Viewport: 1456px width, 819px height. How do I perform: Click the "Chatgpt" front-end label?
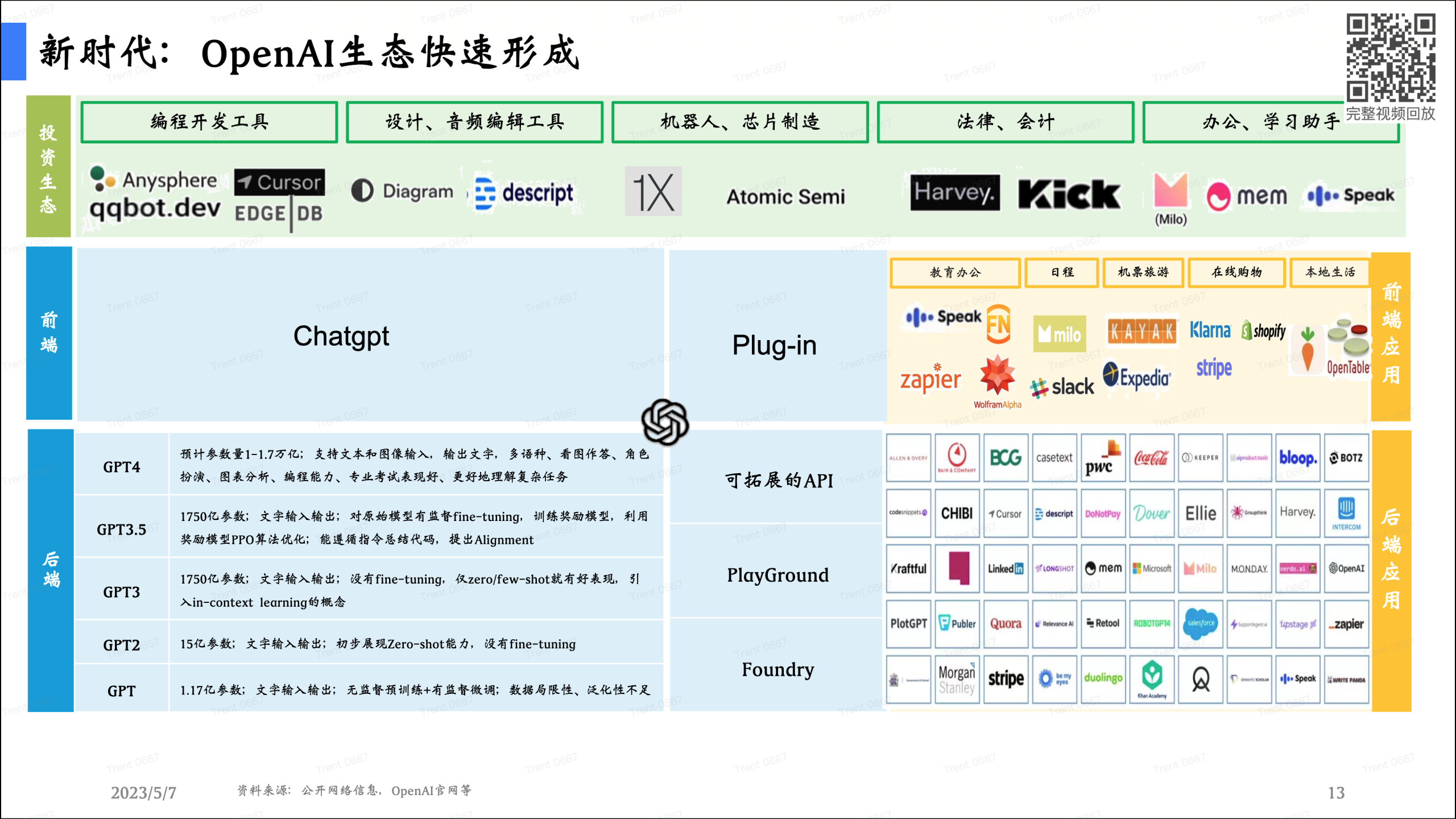(x=341, y=336)
